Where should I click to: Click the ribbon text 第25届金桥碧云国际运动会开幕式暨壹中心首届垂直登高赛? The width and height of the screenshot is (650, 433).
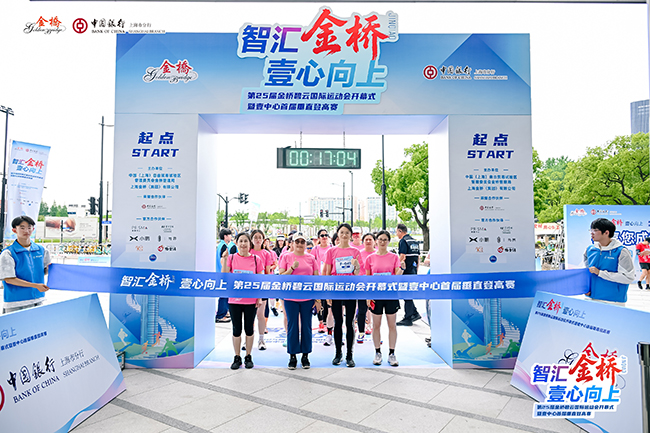[374, 285]
